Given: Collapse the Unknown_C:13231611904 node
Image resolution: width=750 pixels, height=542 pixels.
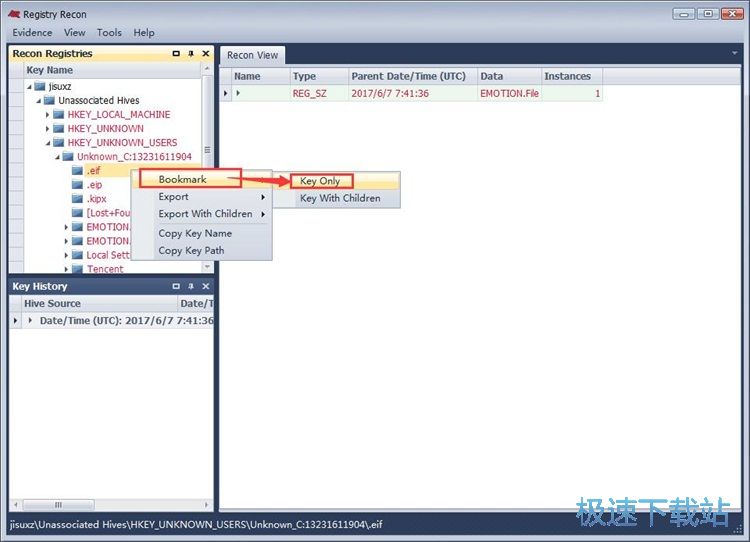Looking at the screenshot, I should coord(57,157).
